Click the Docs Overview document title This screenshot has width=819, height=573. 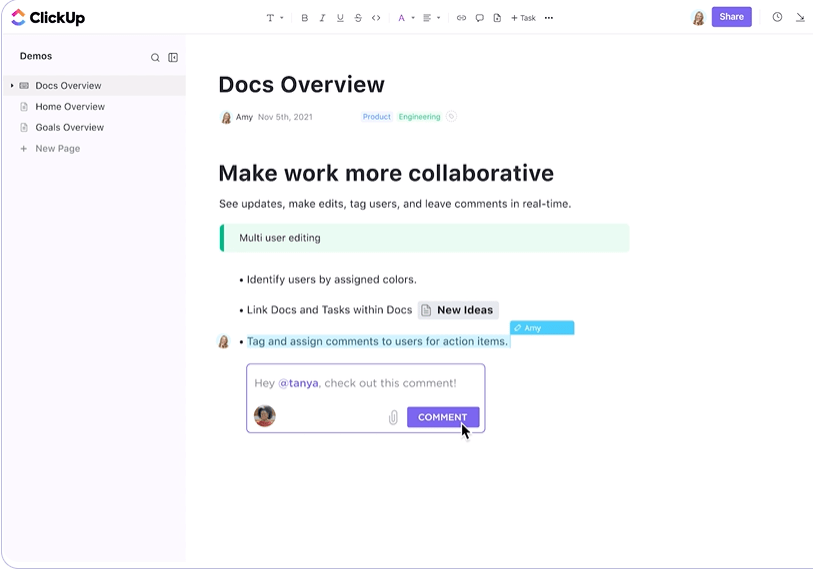click(x=301, y=85)
